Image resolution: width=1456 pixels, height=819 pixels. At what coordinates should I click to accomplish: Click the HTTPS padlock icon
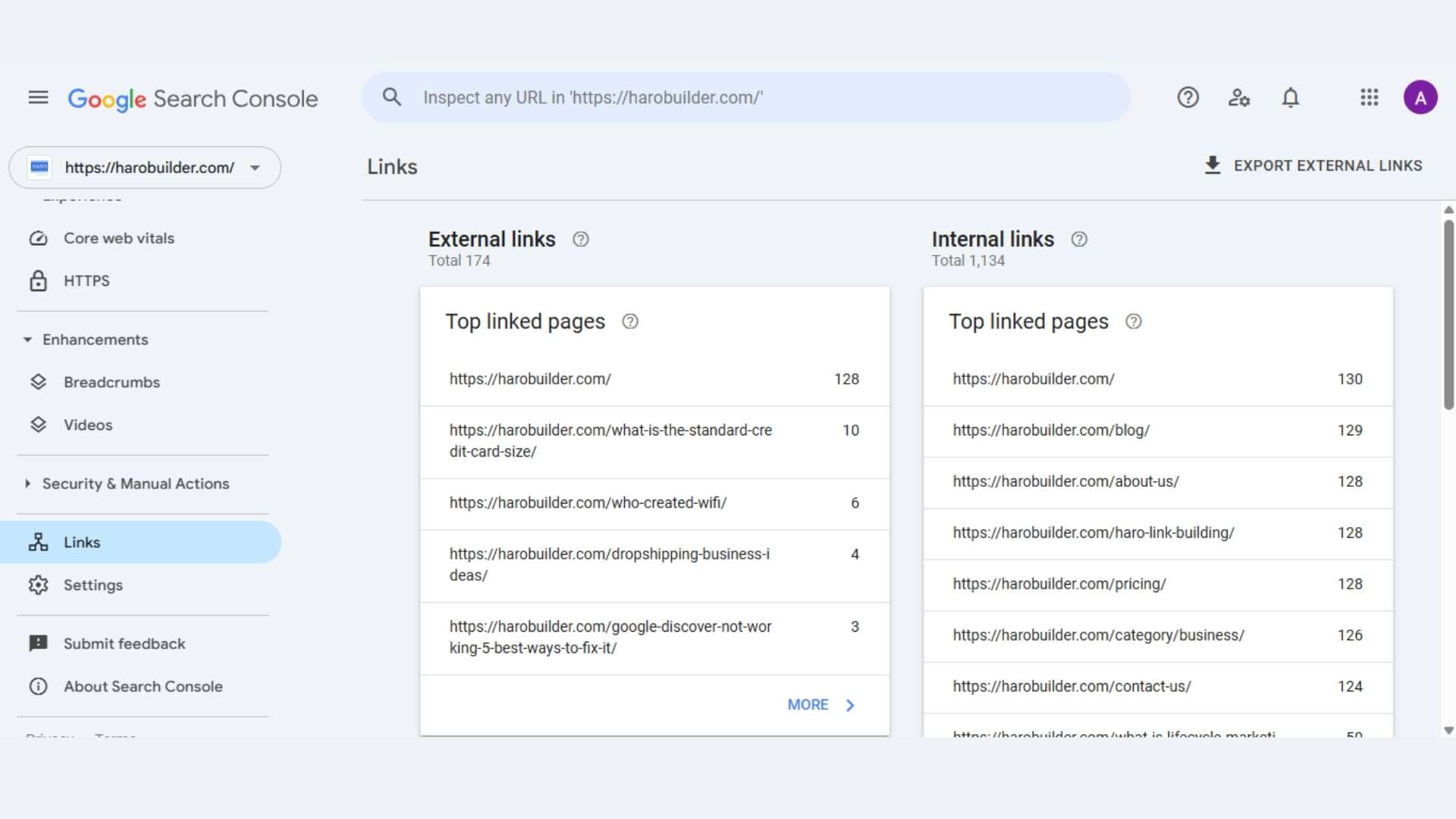coord(38,281)
